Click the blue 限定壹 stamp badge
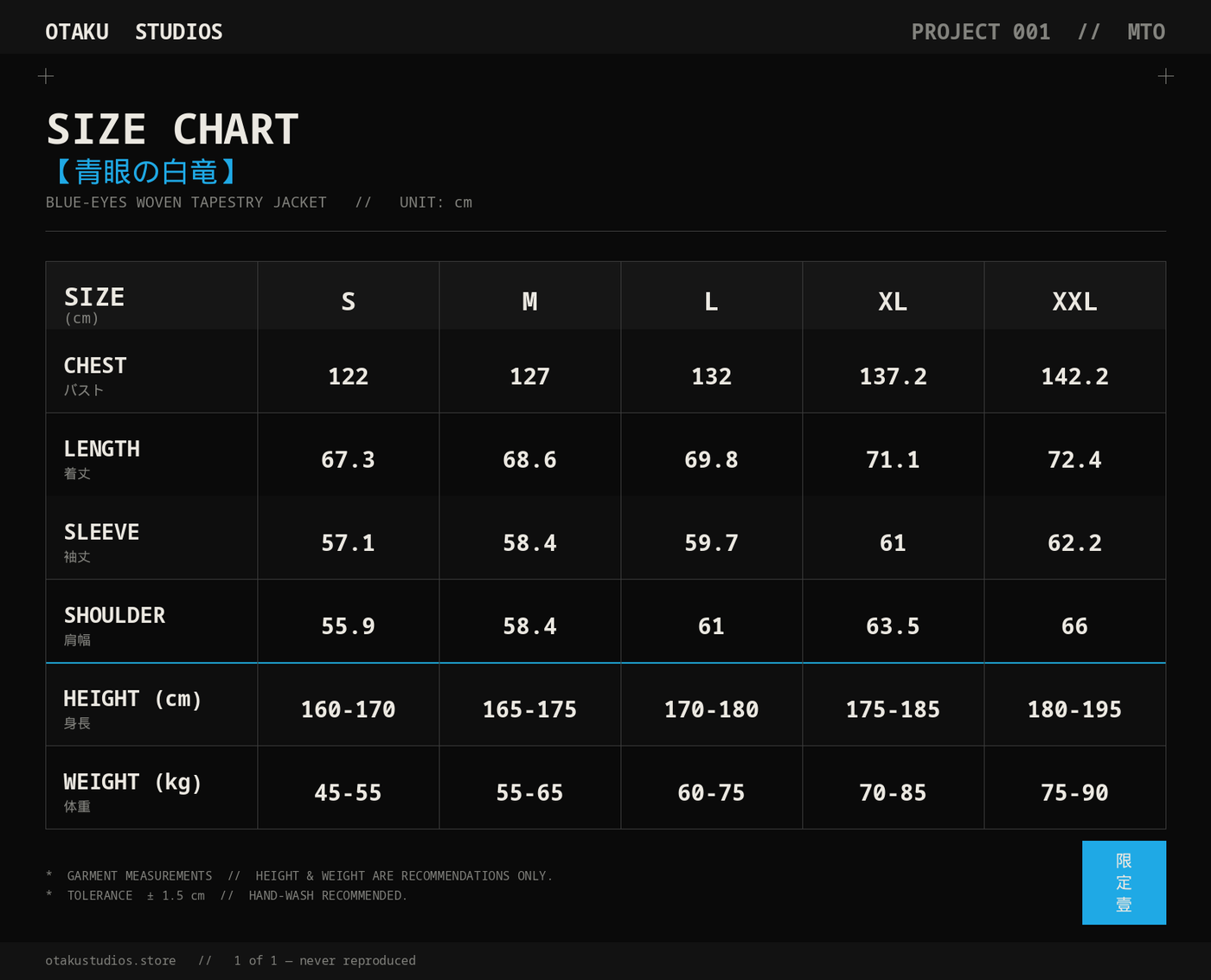 coord(1124,882)
